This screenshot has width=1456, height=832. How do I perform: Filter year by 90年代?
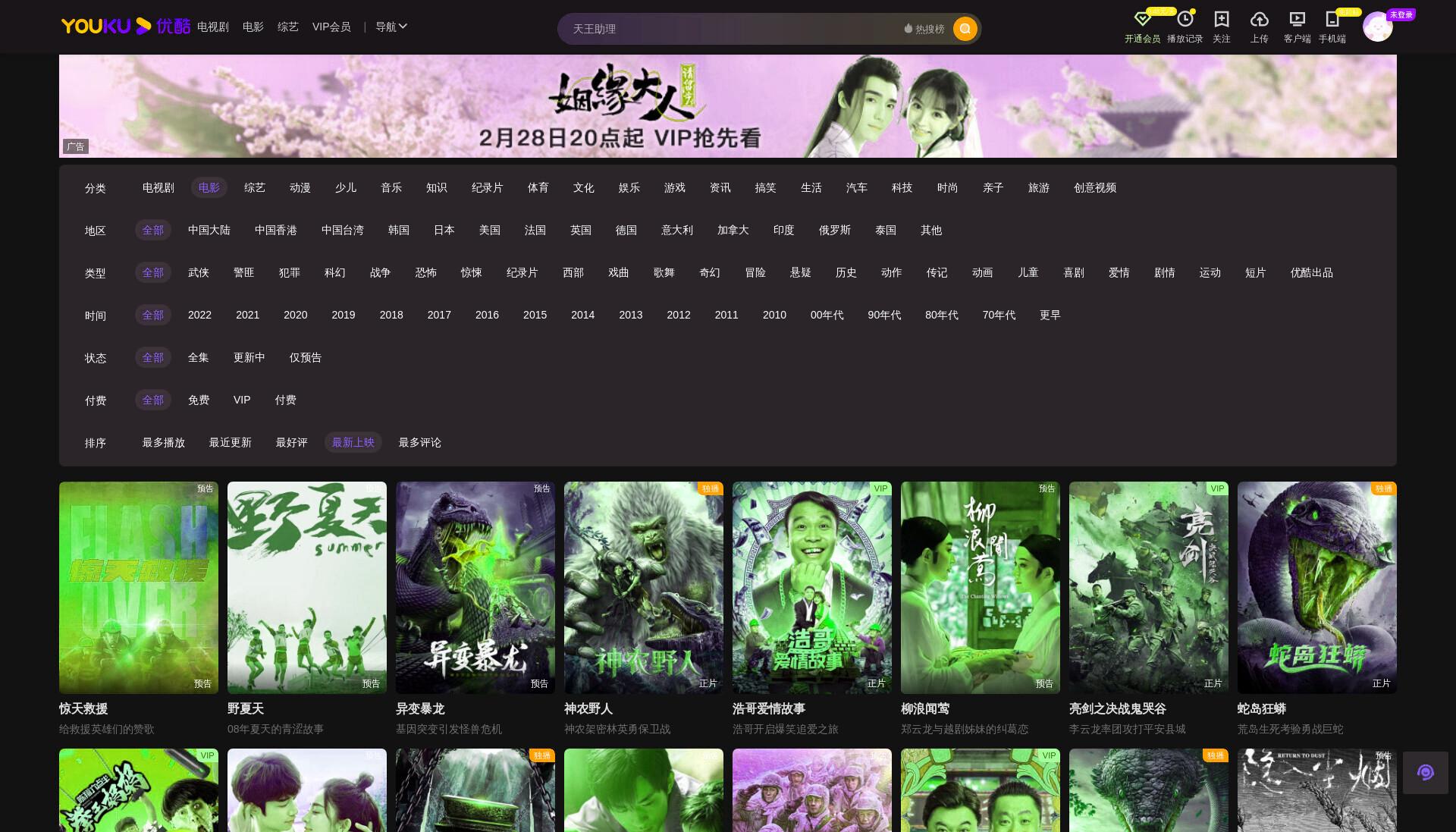pos(884,315)
